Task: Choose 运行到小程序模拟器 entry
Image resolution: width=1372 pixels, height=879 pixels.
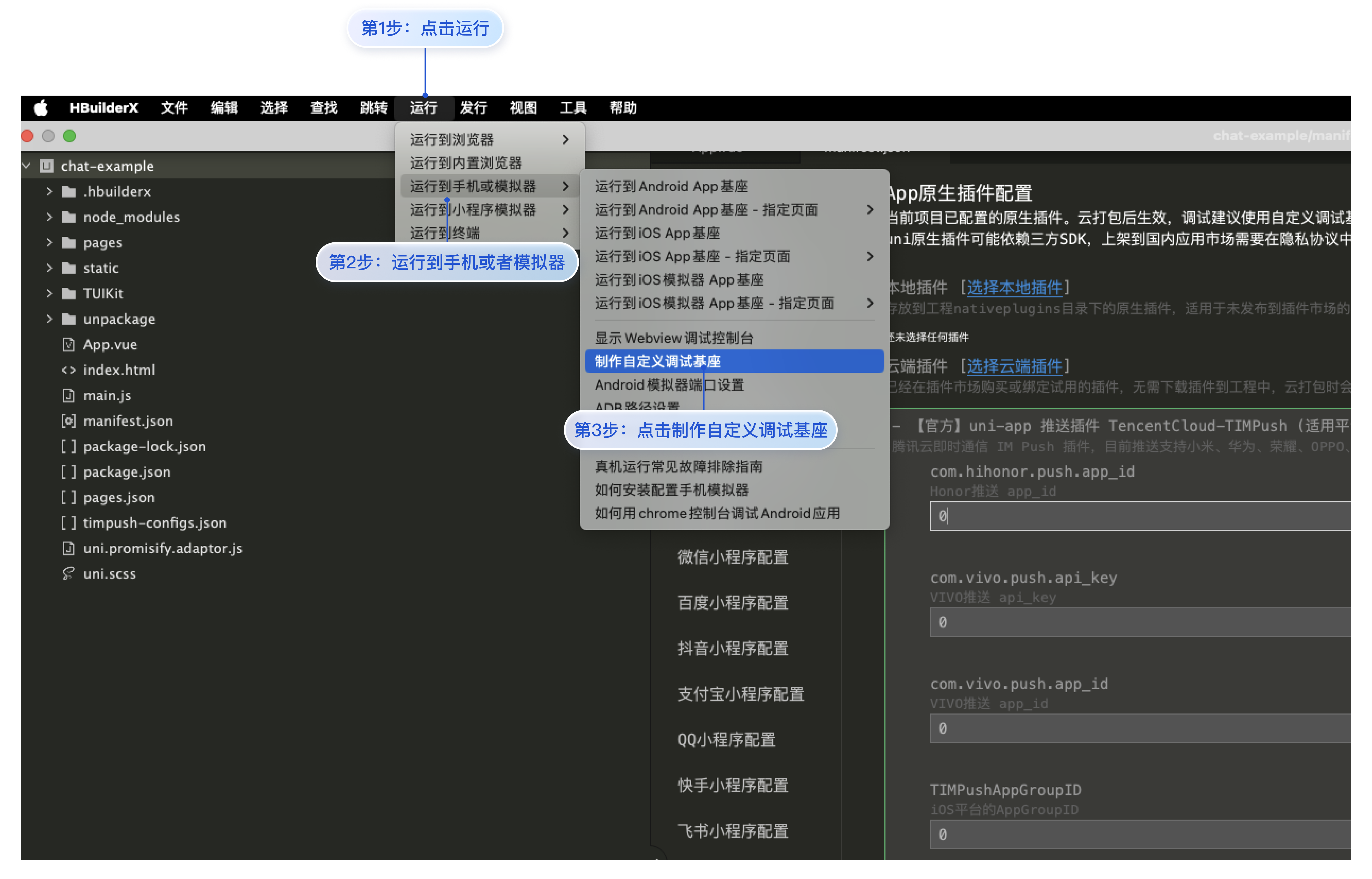Action: pyautogui.click(x=490, y=209)
